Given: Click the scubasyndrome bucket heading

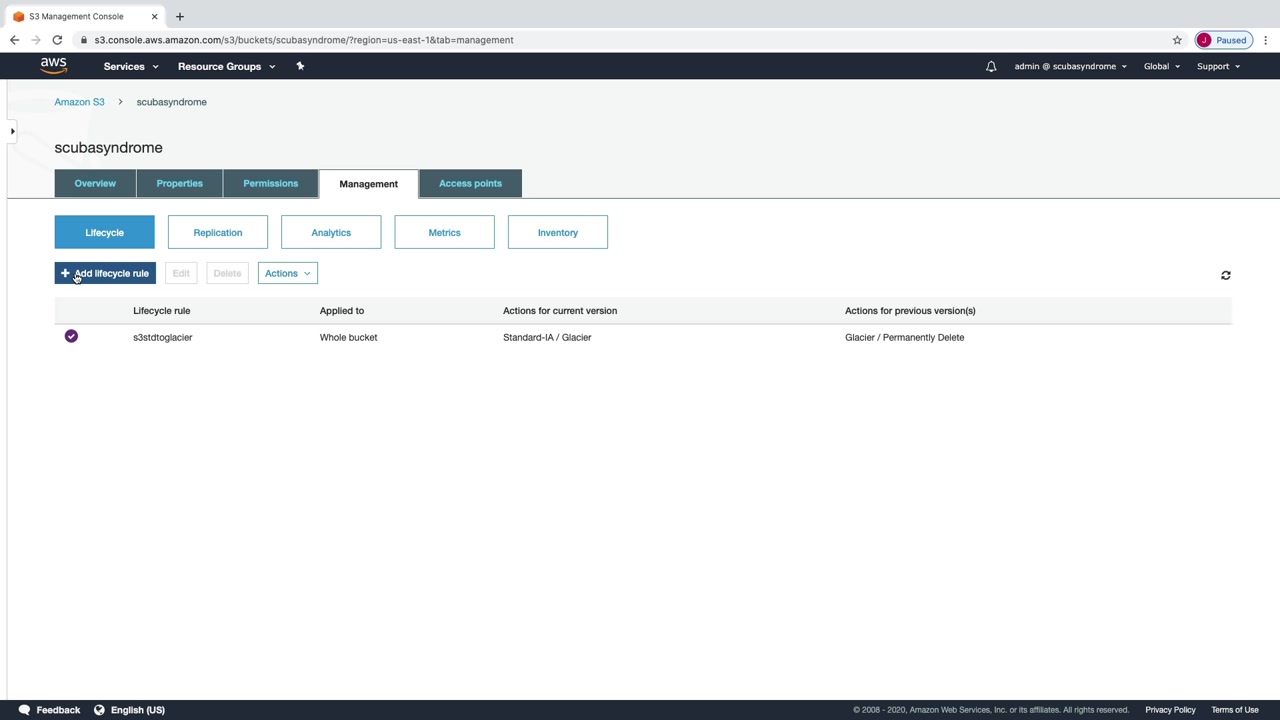Looking at the screenshot, I should (x=108, y=147).
